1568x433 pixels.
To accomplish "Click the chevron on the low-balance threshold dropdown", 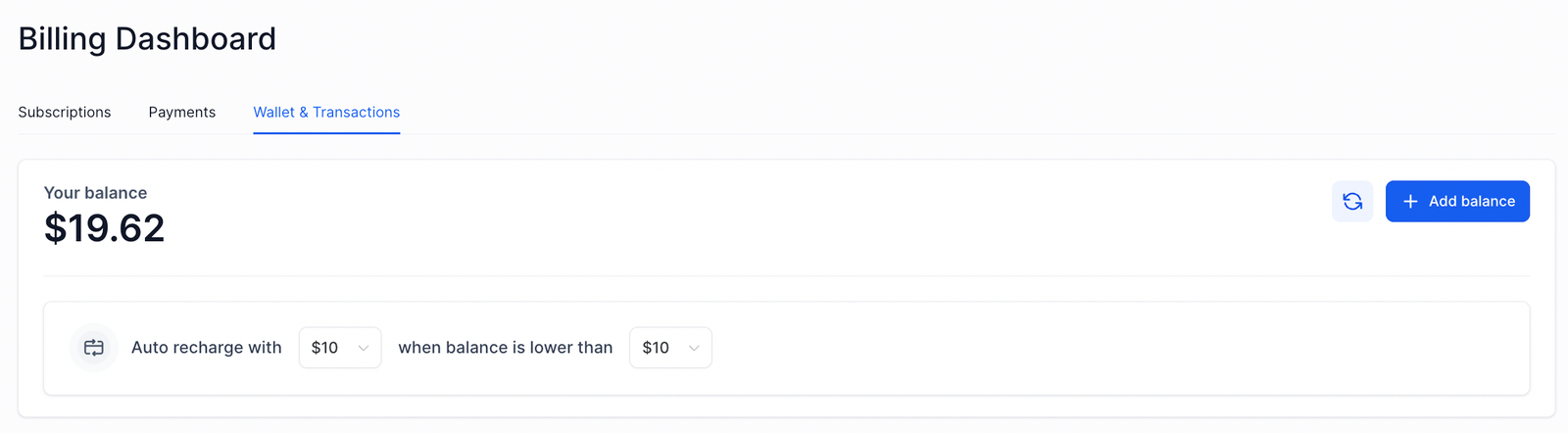I will [694, 348].
